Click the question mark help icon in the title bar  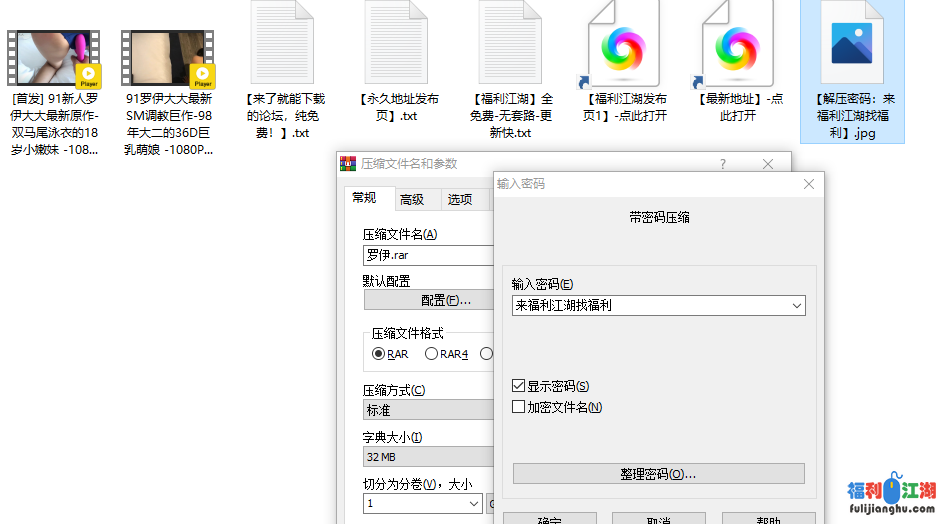(x=723, y=164)
